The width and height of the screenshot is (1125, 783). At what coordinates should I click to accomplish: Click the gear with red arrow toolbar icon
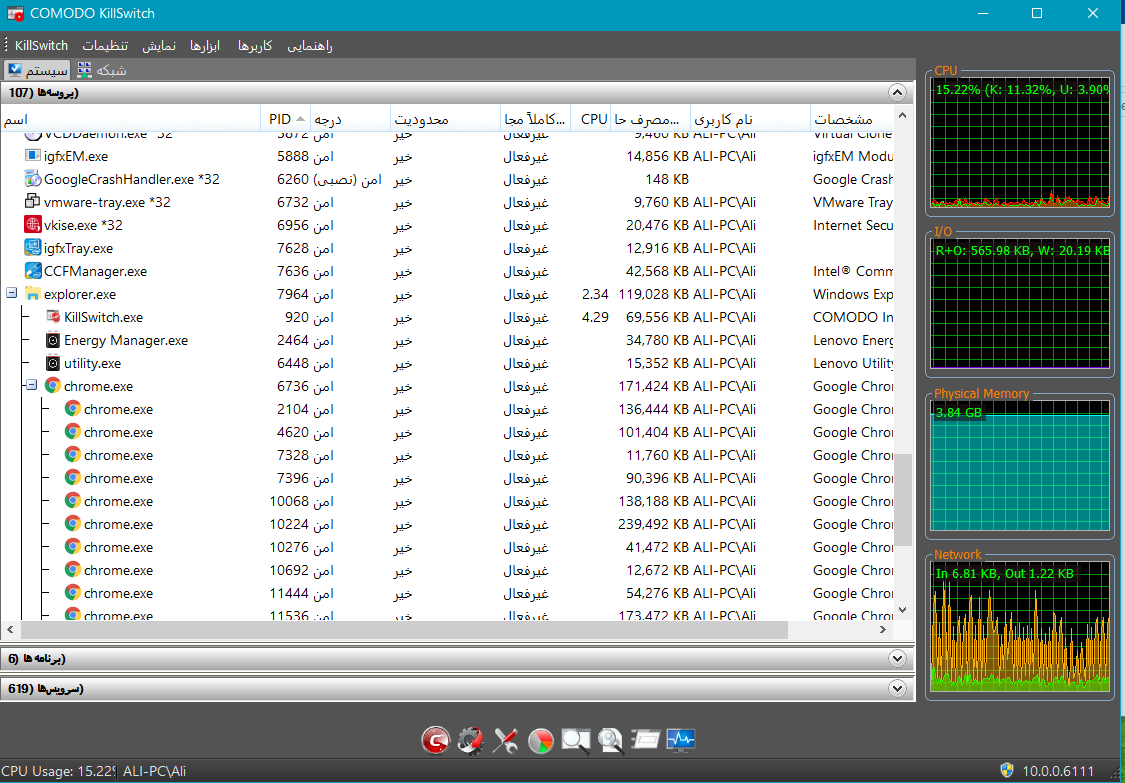tap(471, 740)
